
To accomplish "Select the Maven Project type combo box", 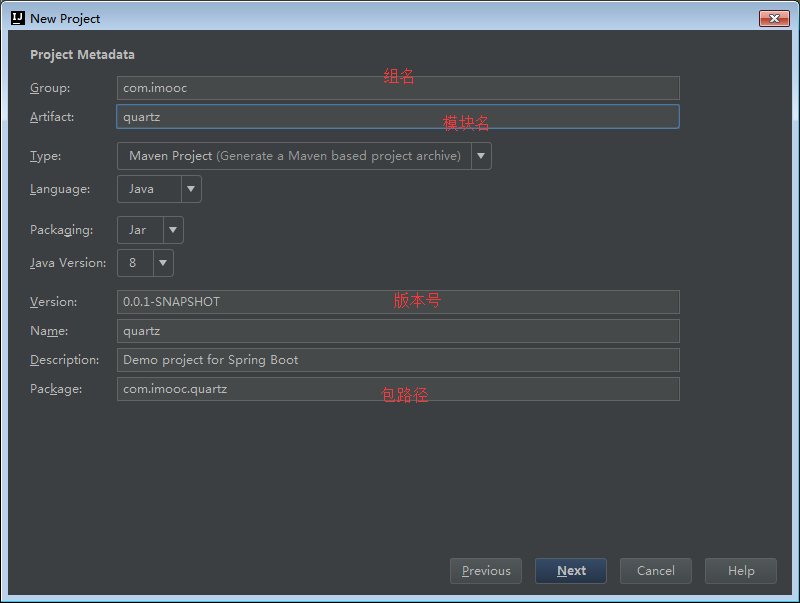I will pyautogui.click(x=290, y=156).
